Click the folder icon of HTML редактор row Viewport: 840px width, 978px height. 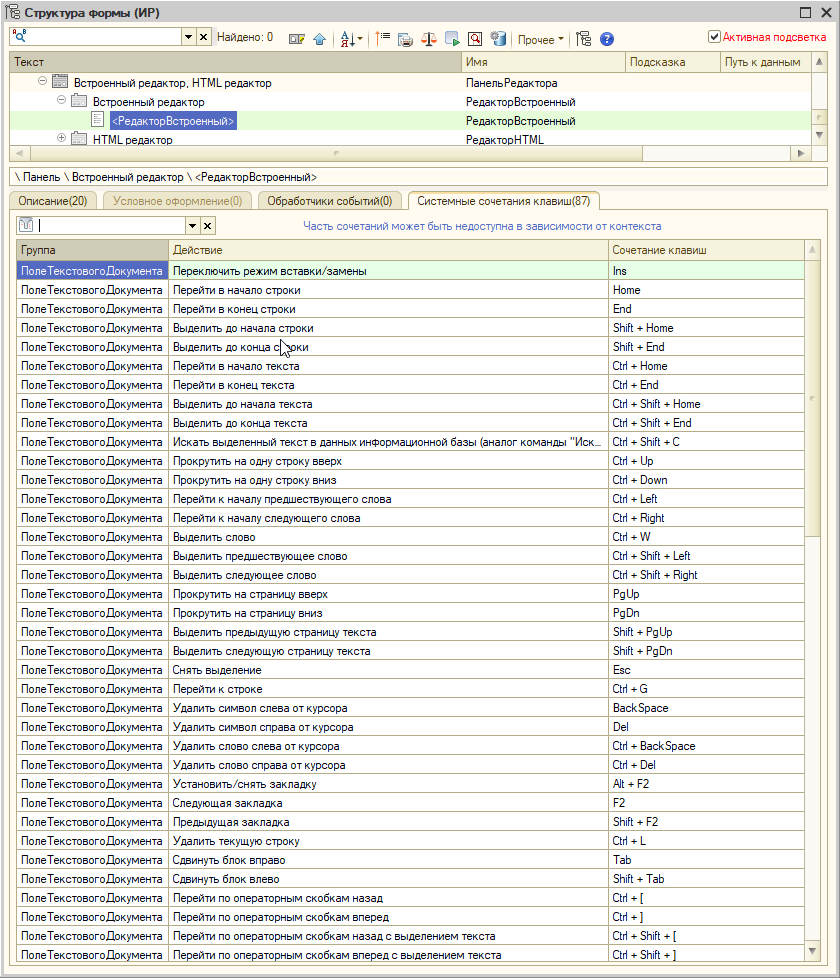coord(79,138)
